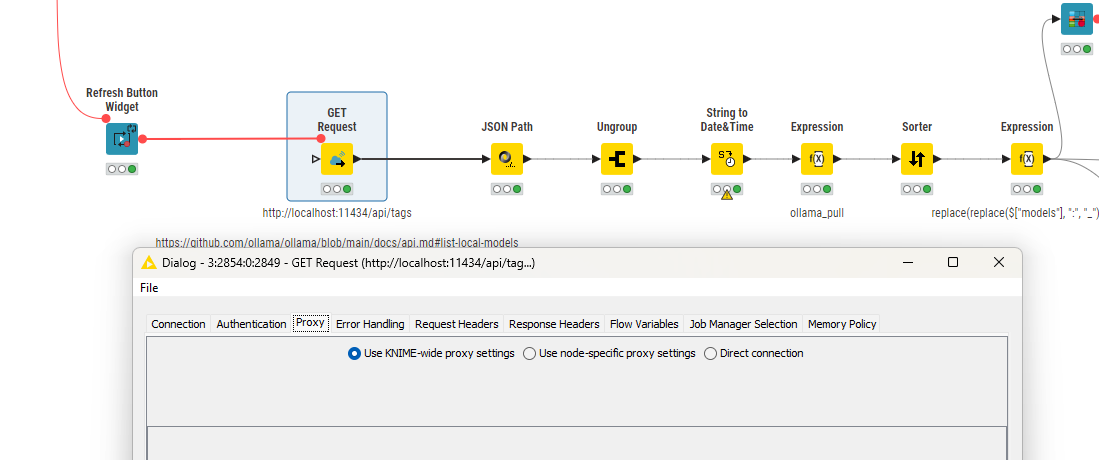
Task: Select the GET Request node icon
Action: click(336, 159)
